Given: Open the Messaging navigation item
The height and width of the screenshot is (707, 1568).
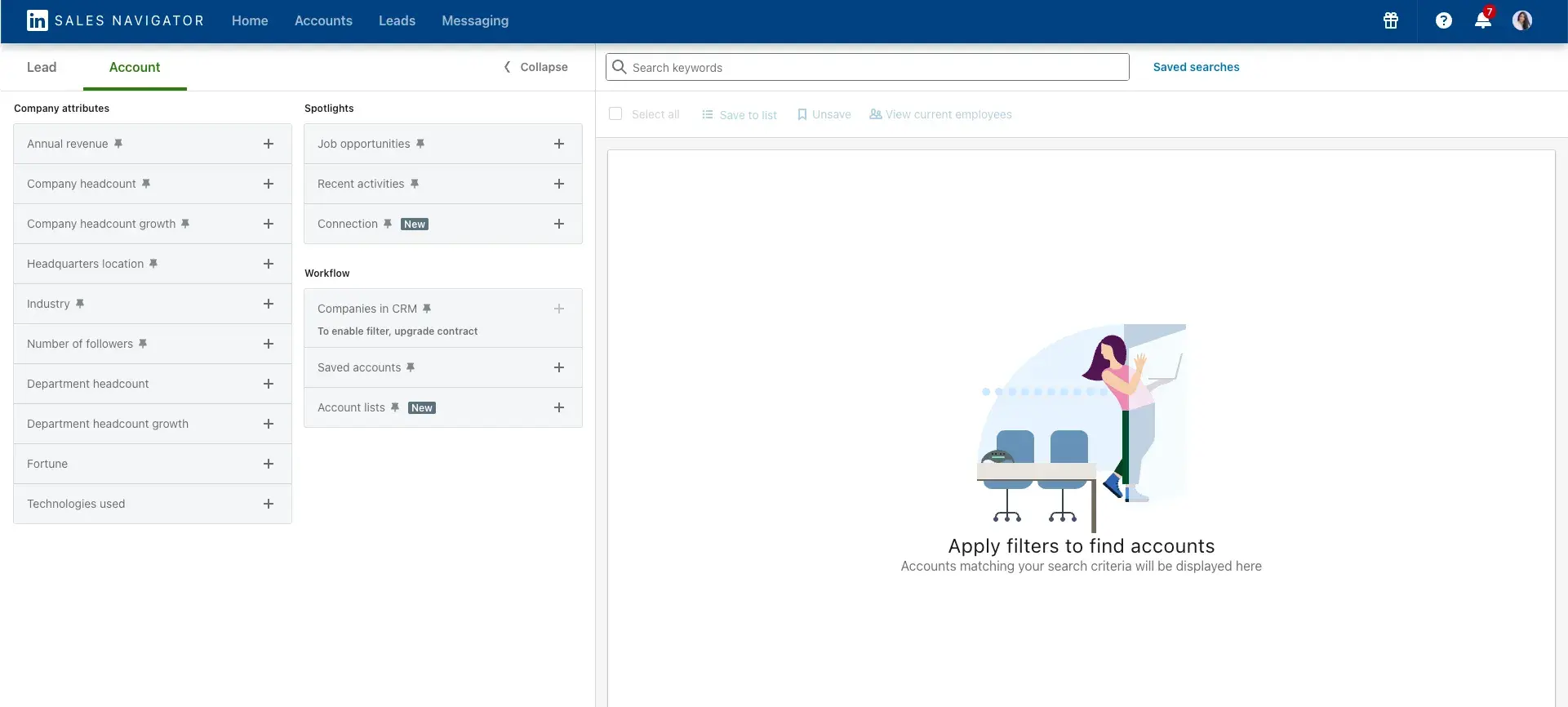Looking at the screenshot, I should tap(475, 20).
